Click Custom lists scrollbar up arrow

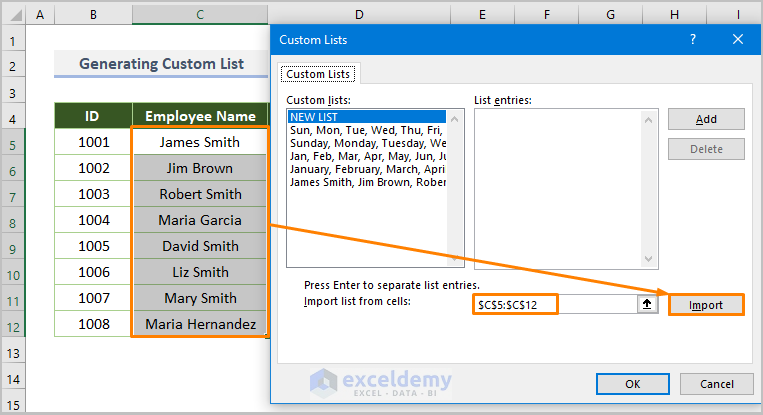[454, 119]
